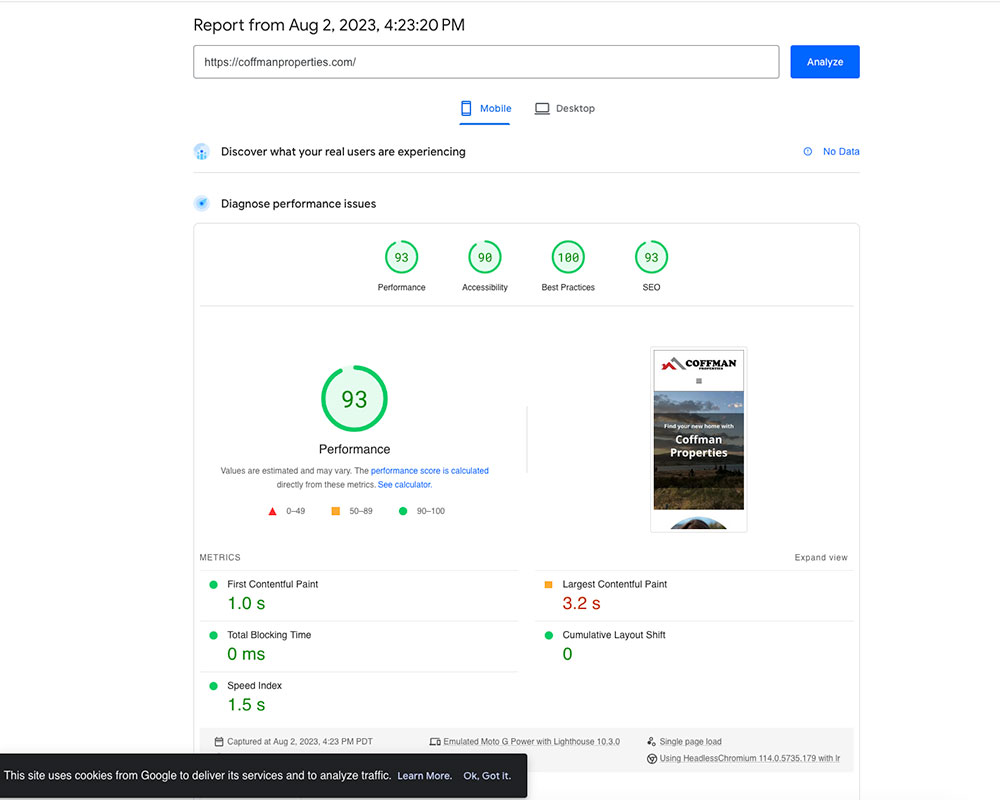Open the See calculator link
This screenshot has width=1000, height=800.
(x=404, y=484)
